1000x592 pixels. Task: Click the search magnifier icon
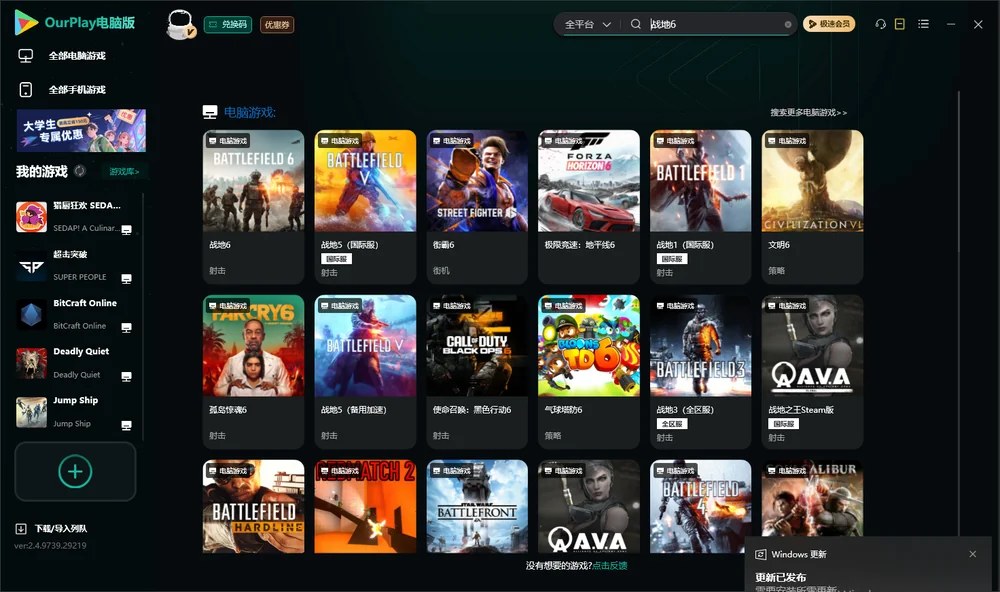pyautogui.click(x=636, y=24)
